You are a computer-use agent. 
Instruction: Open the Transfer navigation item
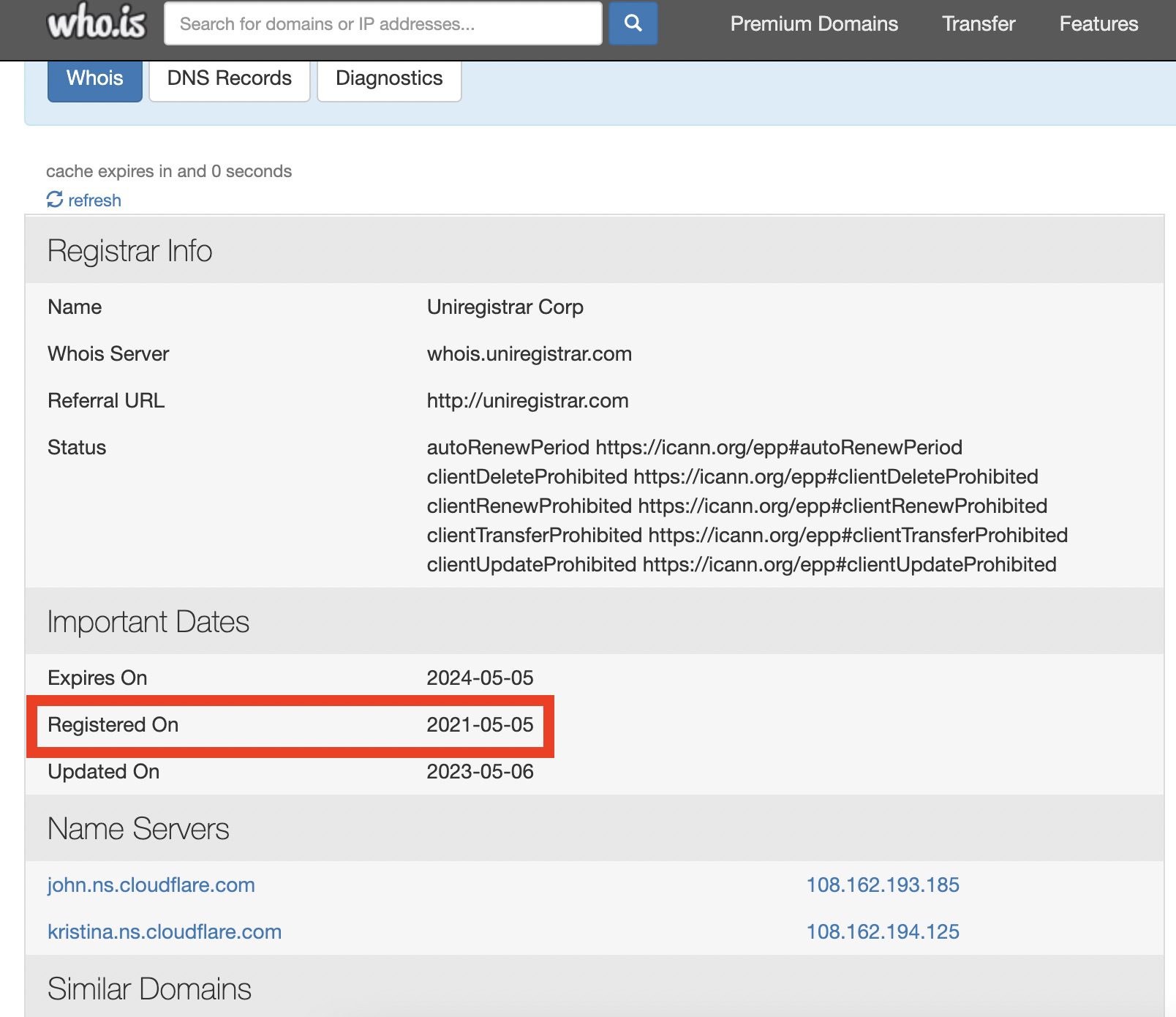click(978, 24)
